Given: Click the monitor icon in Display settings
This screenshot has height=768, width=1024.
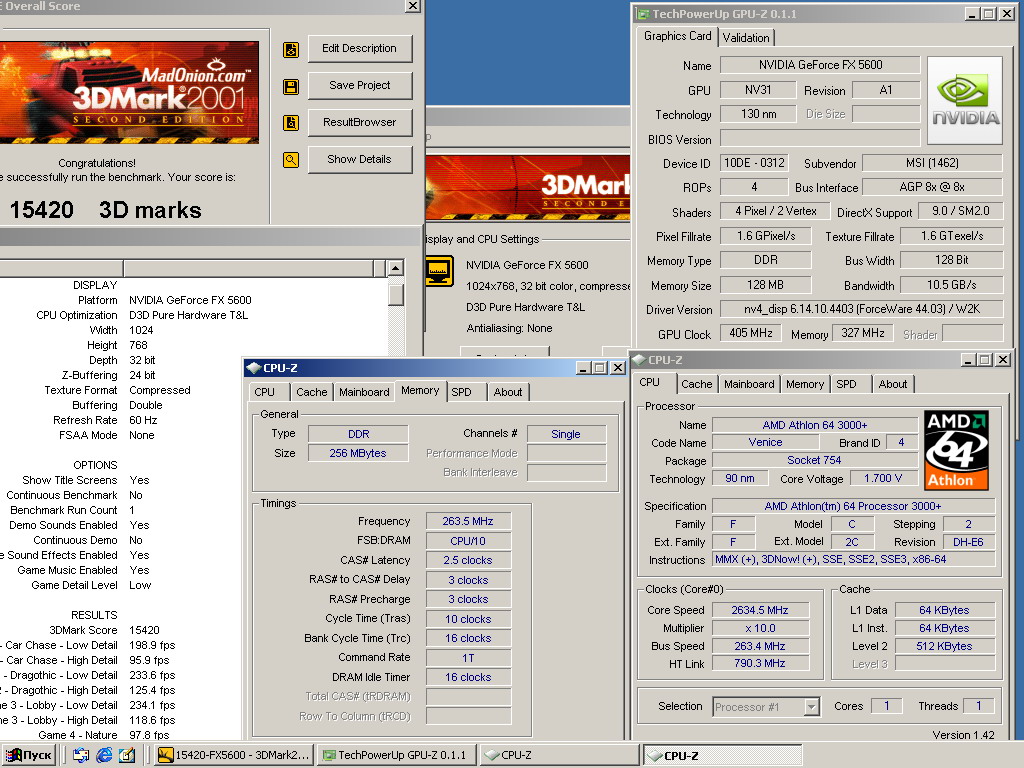Looking at the screenshot, I should tap(440, 270).
